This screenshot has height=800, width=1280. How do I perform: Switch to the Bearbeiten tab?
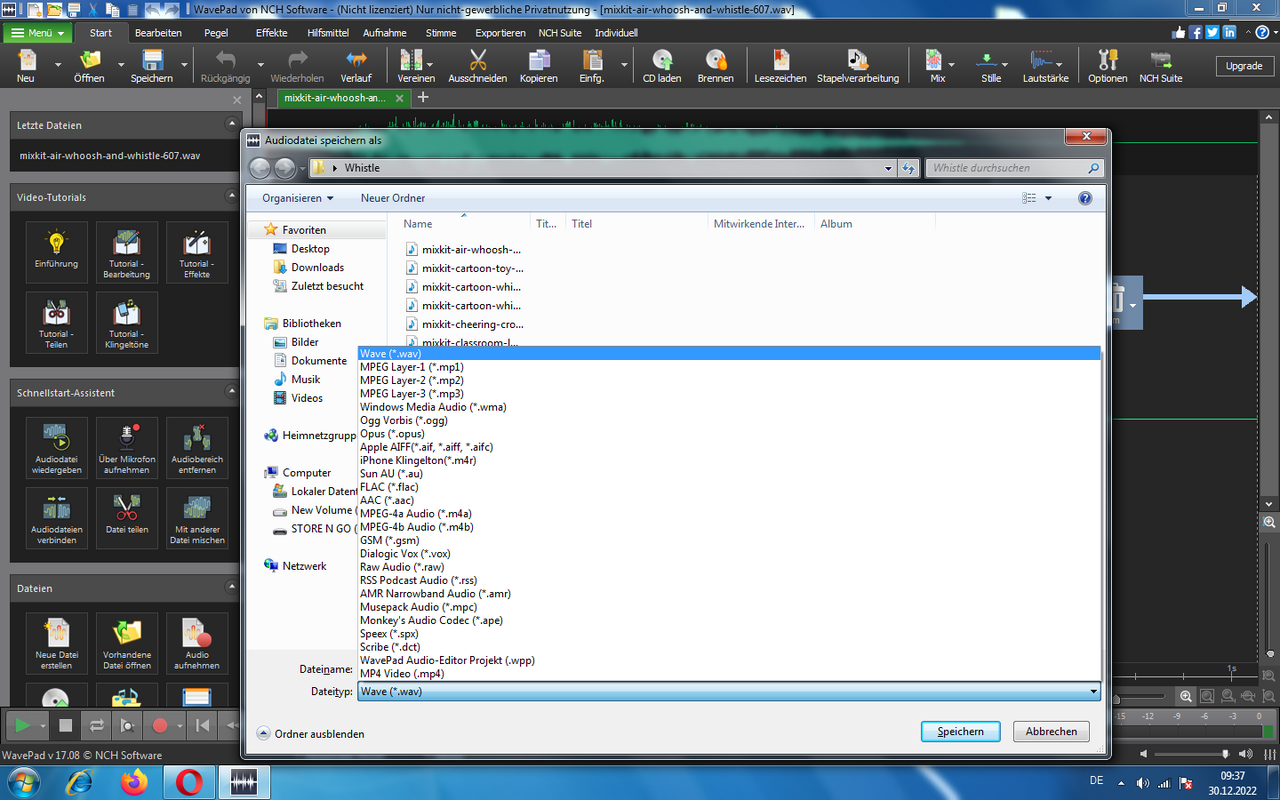pos(158,33)
